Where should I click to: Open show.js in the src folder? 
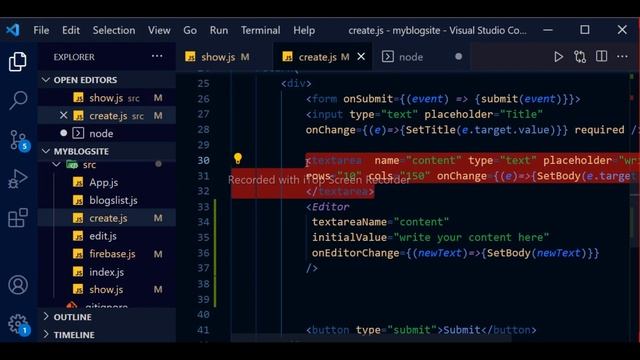pos(107,289)
